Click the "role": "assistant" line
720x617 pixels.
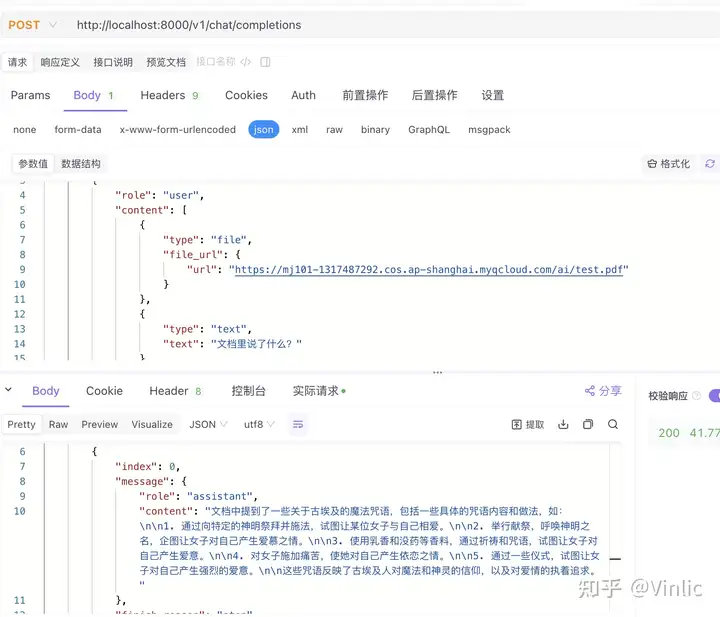point(198,496)
